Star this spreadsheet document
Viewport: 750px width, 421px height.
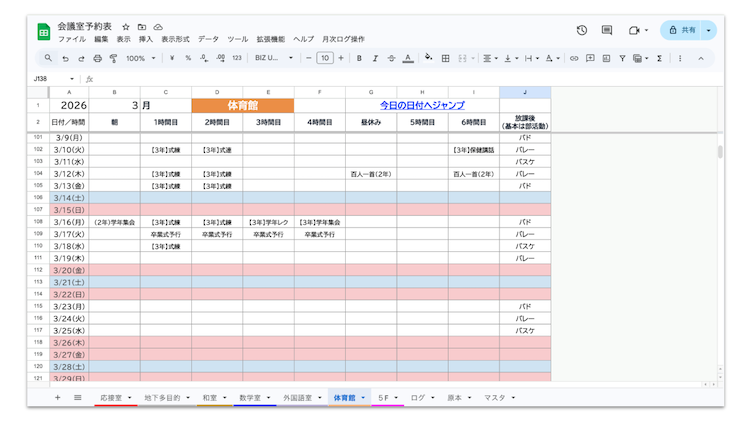pyautogui.click(x=125, y=26)
